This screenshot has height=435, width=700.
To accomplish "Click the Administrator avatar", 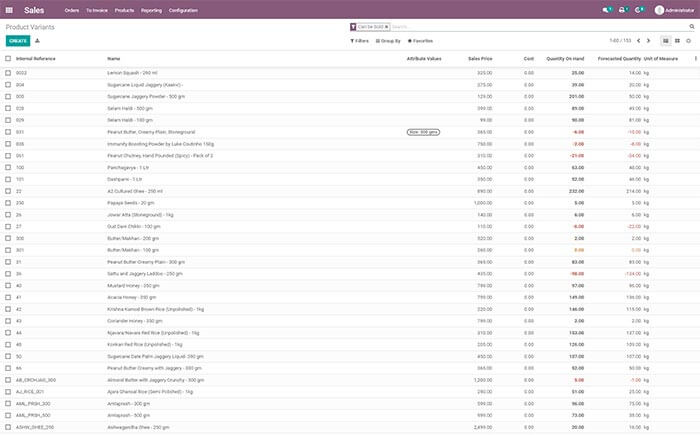I will coord(659,10).
